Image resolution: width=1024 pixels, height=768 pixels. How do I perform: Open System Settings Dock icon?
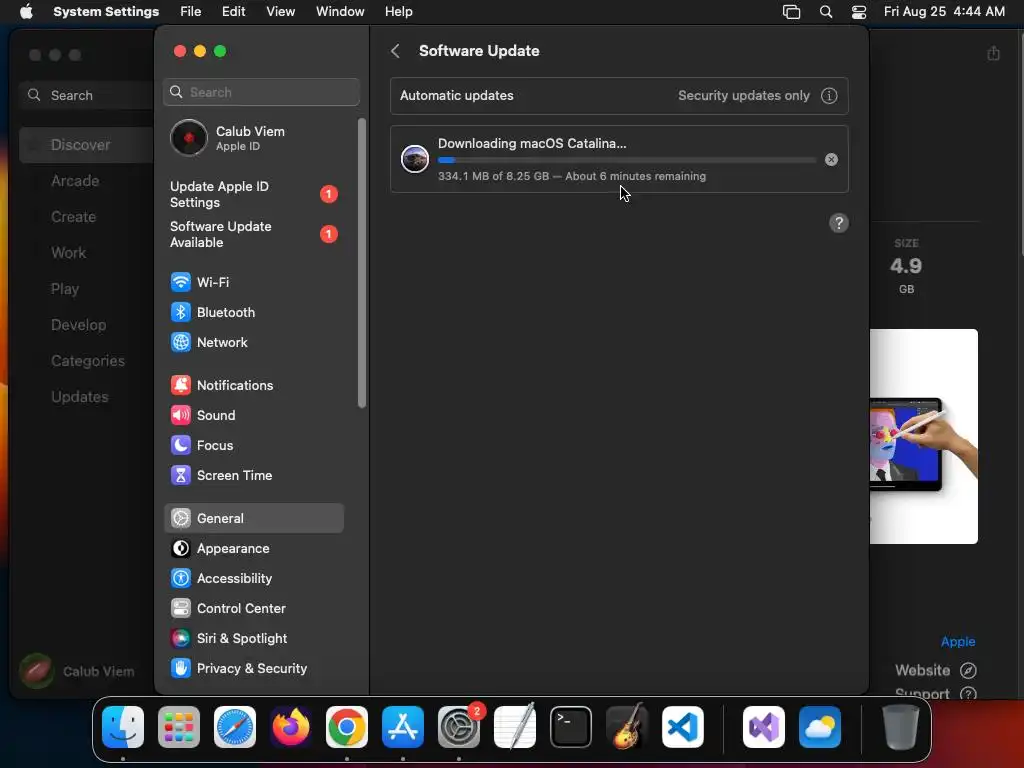click(x=459, y=727)
